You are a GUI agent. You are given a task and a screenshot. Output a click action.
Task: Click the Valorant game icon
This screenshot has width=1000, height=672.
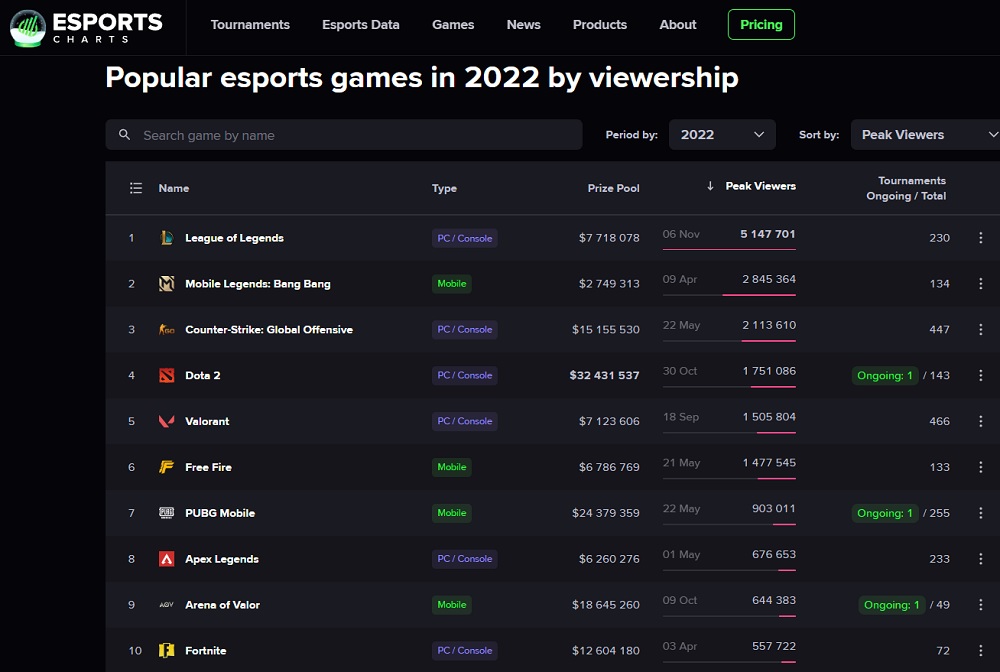166,421
